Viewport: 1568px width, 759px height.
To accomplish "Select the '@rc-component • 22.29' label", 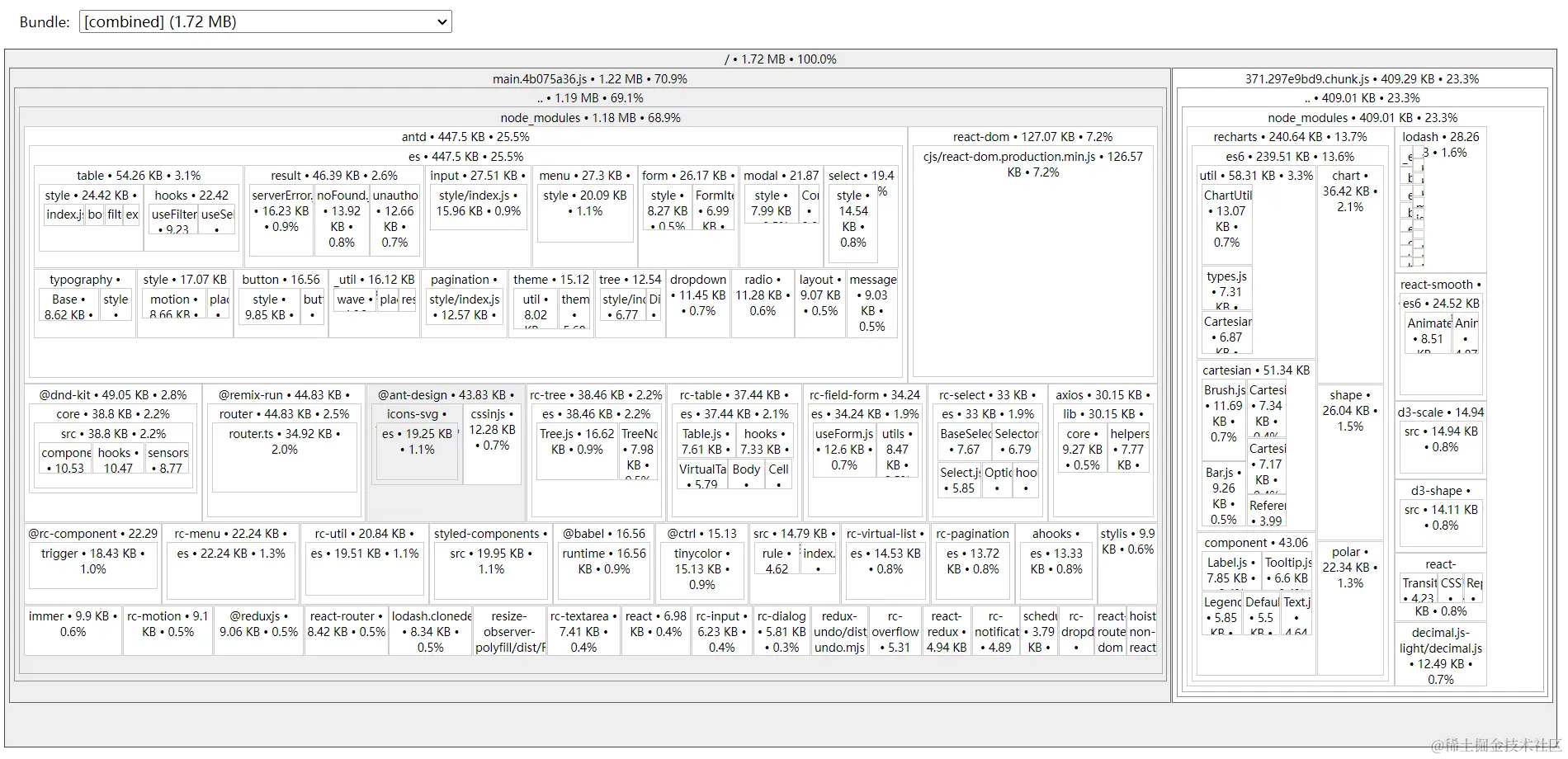I will (x=92, y=534).
